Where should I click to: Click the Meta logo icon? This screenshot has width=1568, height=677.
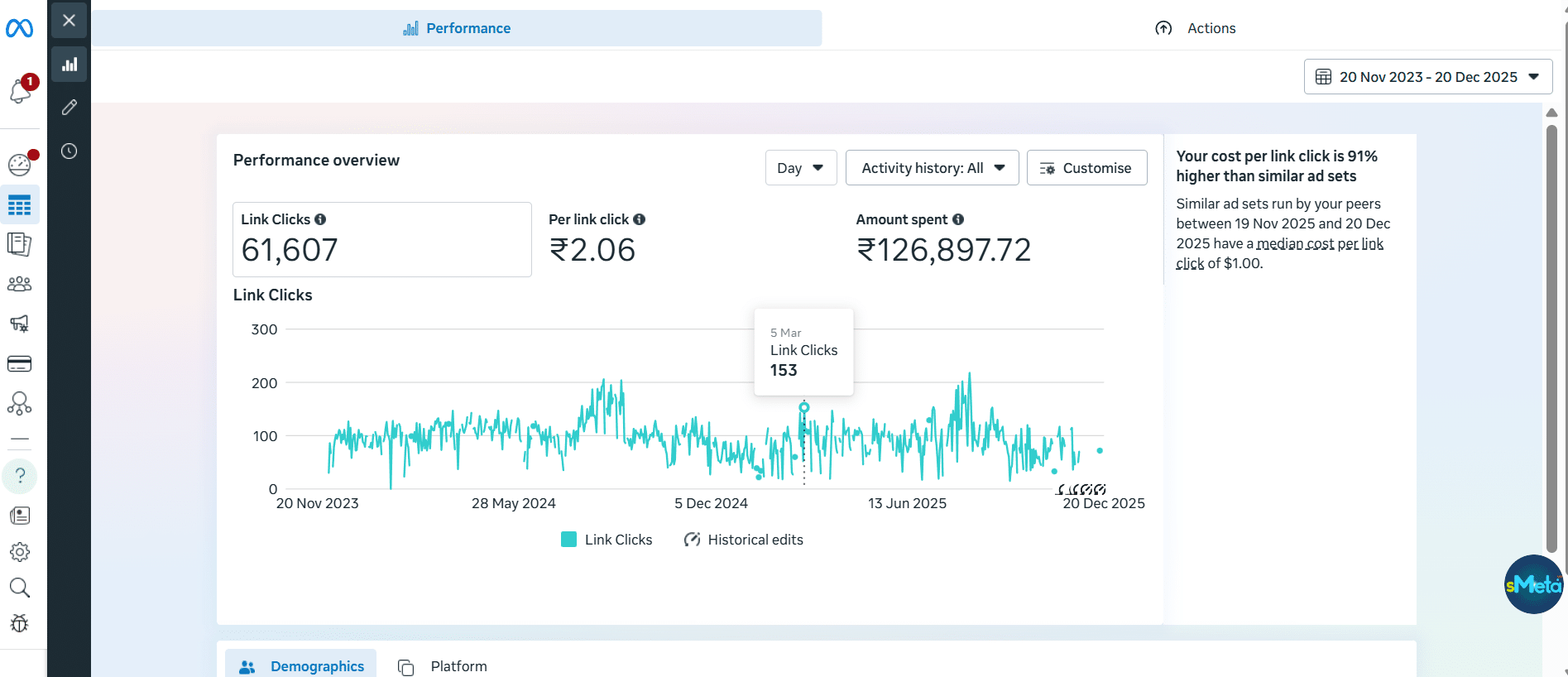tap(19, 29)
